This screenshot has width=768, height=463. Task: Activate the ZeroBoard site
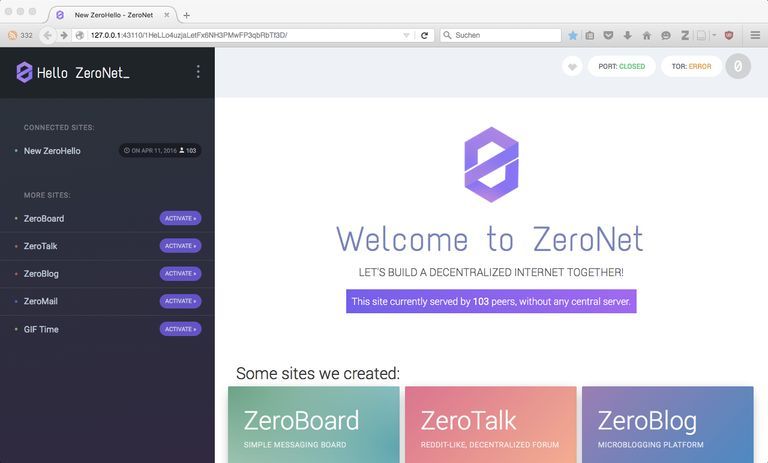click(x=180, y=219)
